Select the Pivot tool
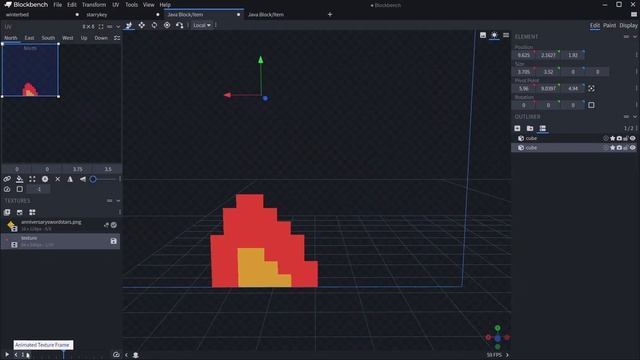Screen dimensions: 640x360 (167, 25)
